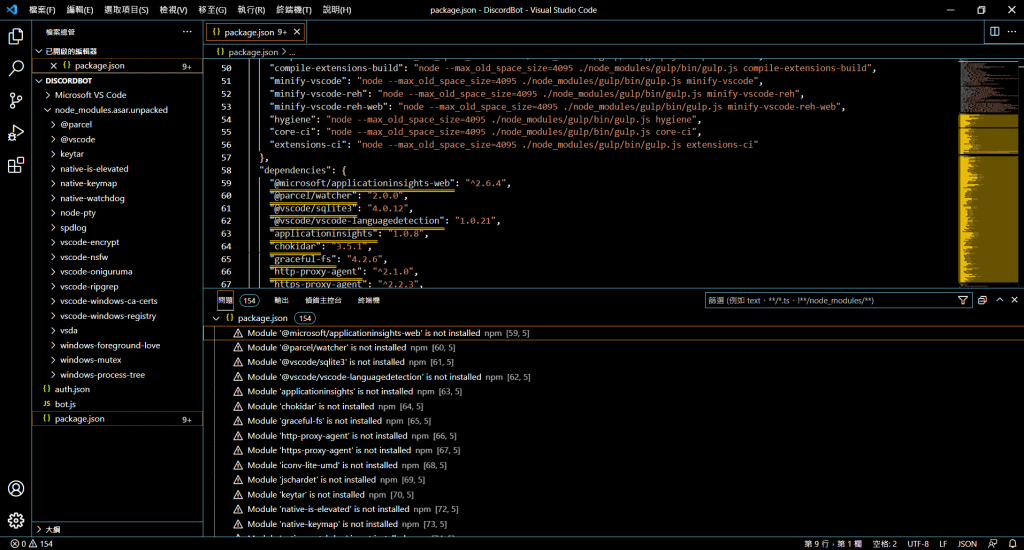Close the package.json editor tab
The height and width of the screenshot is (550, 1024).
[297, 32]
